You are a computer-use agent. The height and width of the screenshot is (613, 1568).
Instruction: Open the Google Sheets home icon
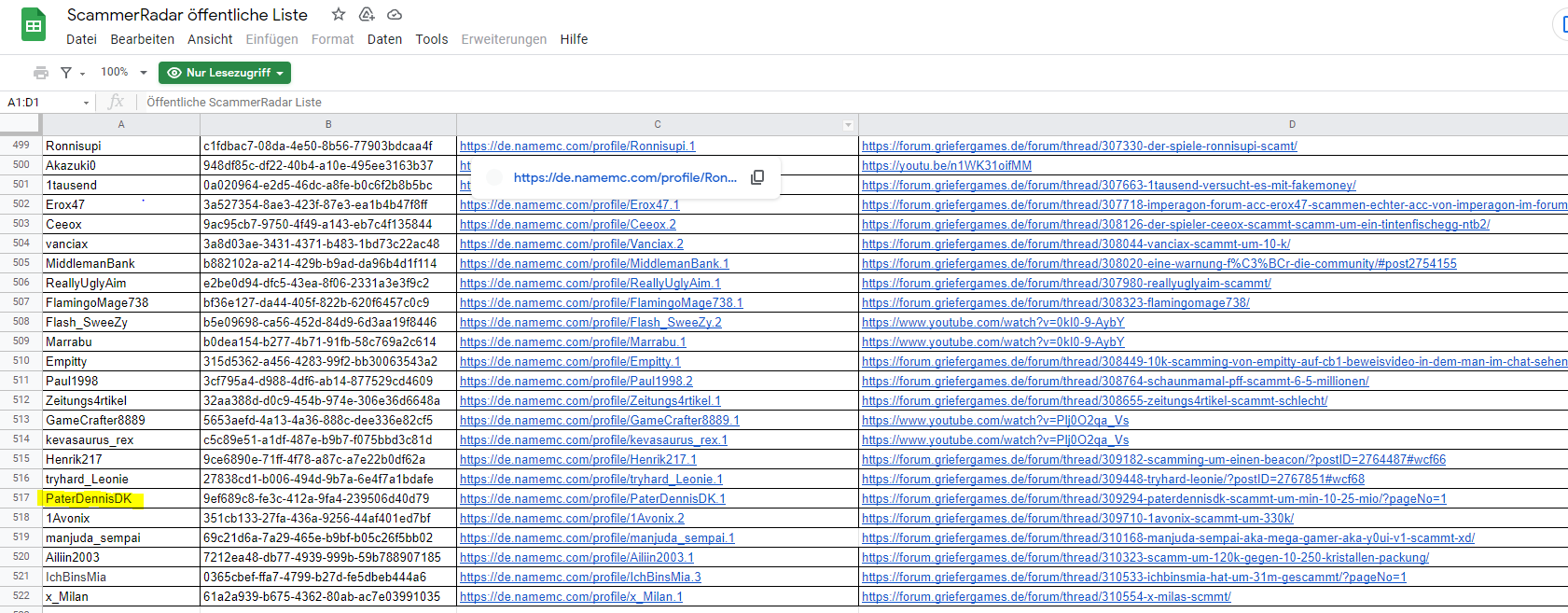pyautogui.click(x=34, y=25)
